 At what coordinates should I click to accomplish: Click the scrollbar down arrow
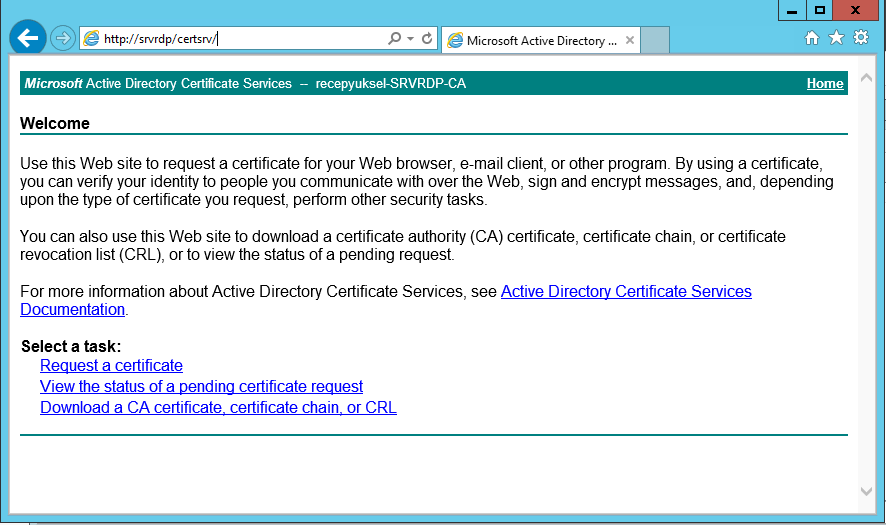tap(866, 491)
